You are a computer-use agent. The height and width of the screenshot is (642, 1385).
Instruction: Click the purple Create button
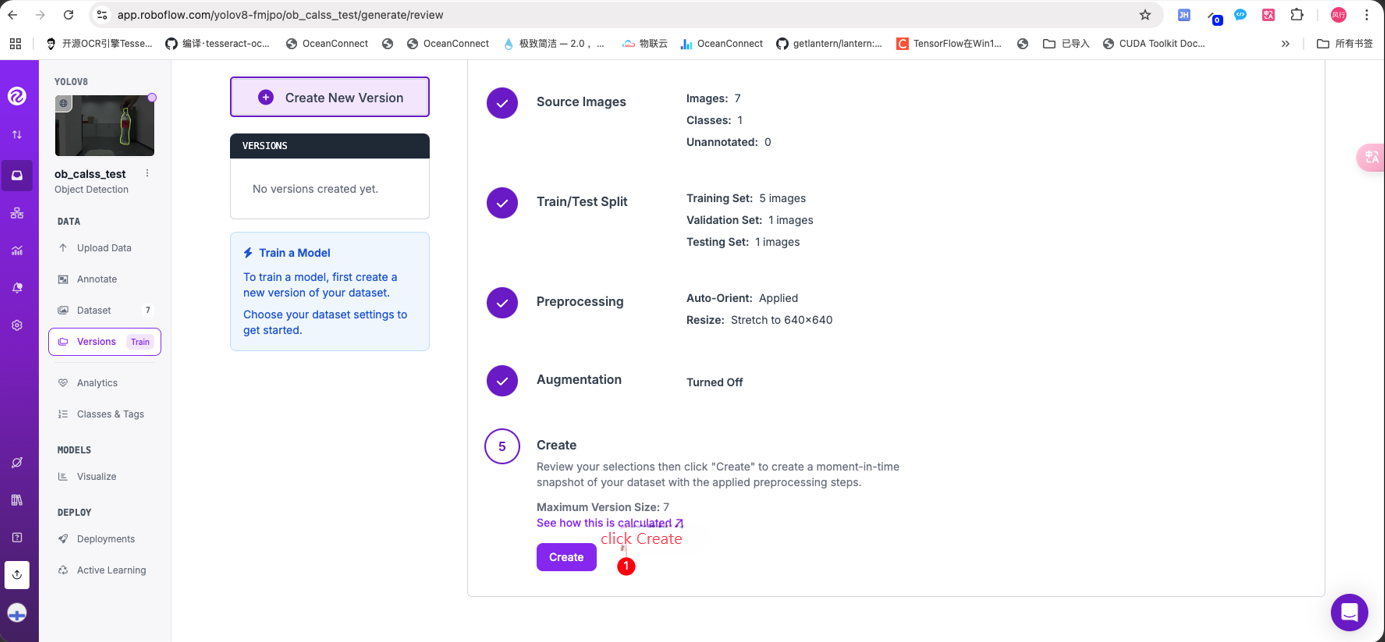tap(566, 557)
